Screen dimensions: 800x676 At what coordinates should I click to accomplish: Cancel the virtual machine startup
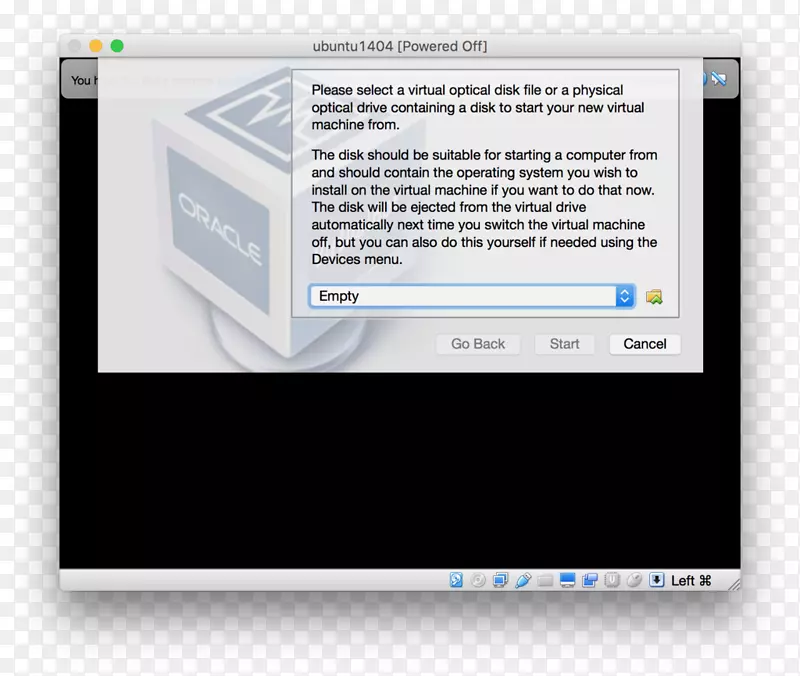(645, 344)
